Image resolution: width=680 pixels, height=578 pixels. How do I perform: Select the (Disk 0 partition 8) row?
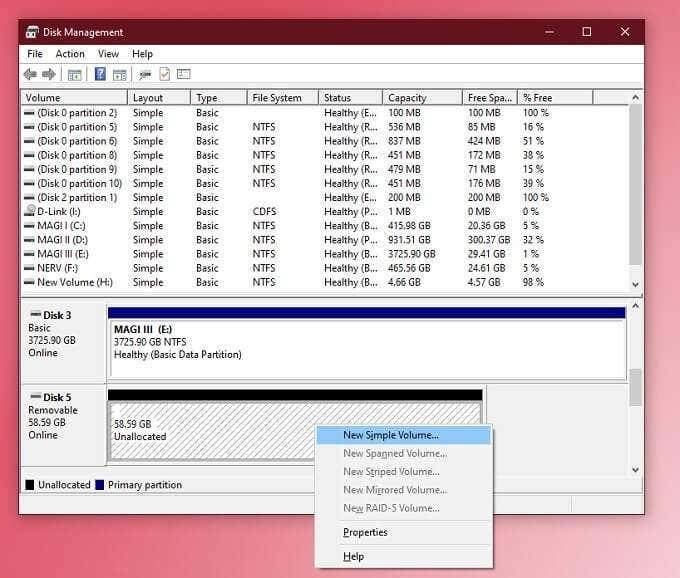pos(325,155)
